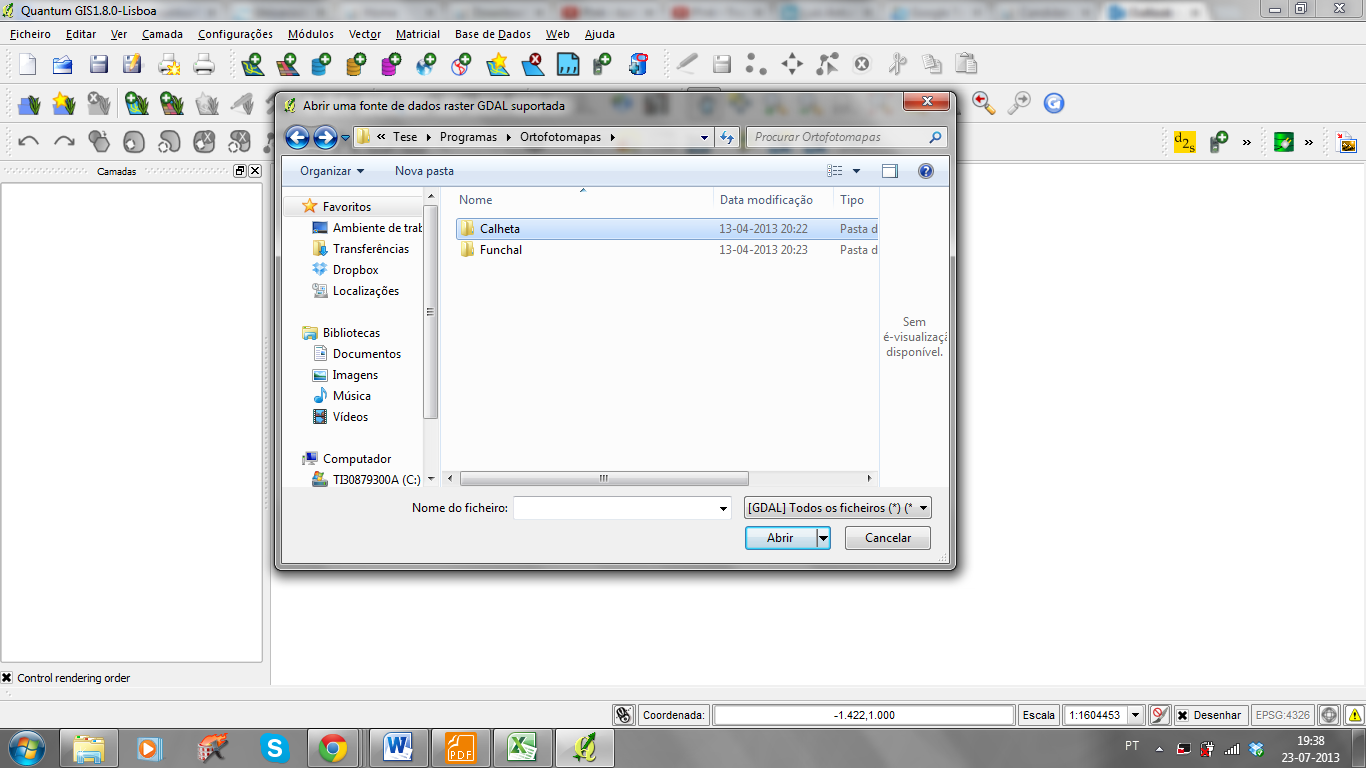Click the Paste Features clipboard icon
1366x768 pixels.
click(x=966, y=65)
